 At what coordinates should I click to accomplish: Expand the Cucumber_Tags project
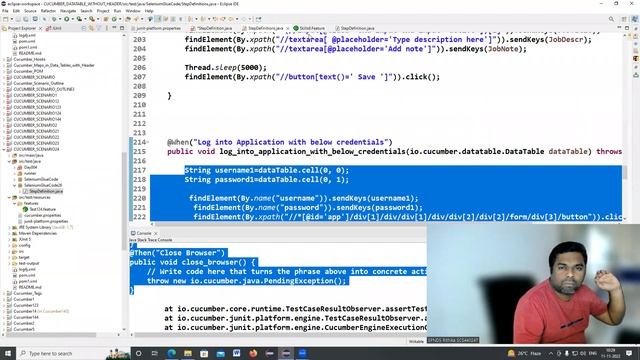(x=4, y=293)
